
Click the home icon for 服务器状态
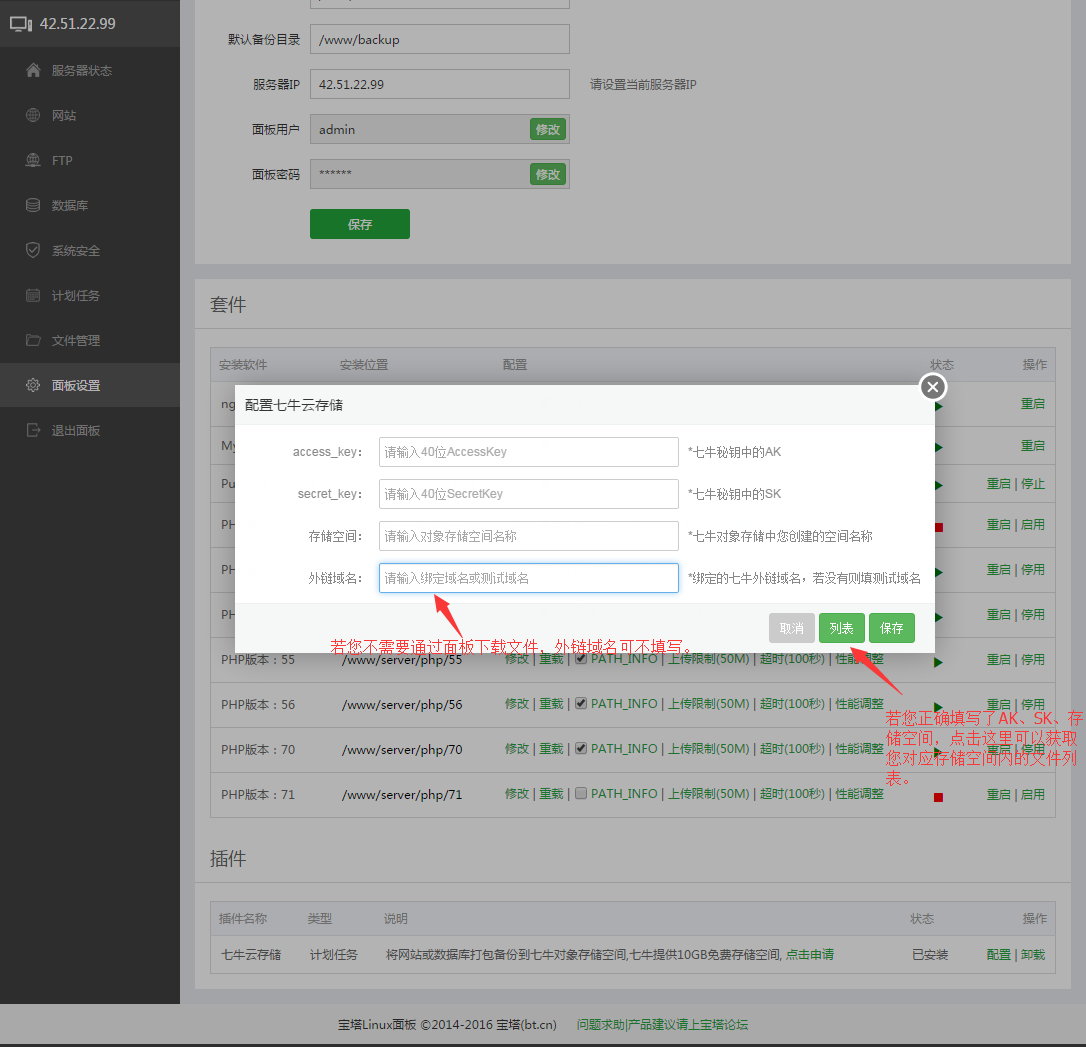(33, 70)
